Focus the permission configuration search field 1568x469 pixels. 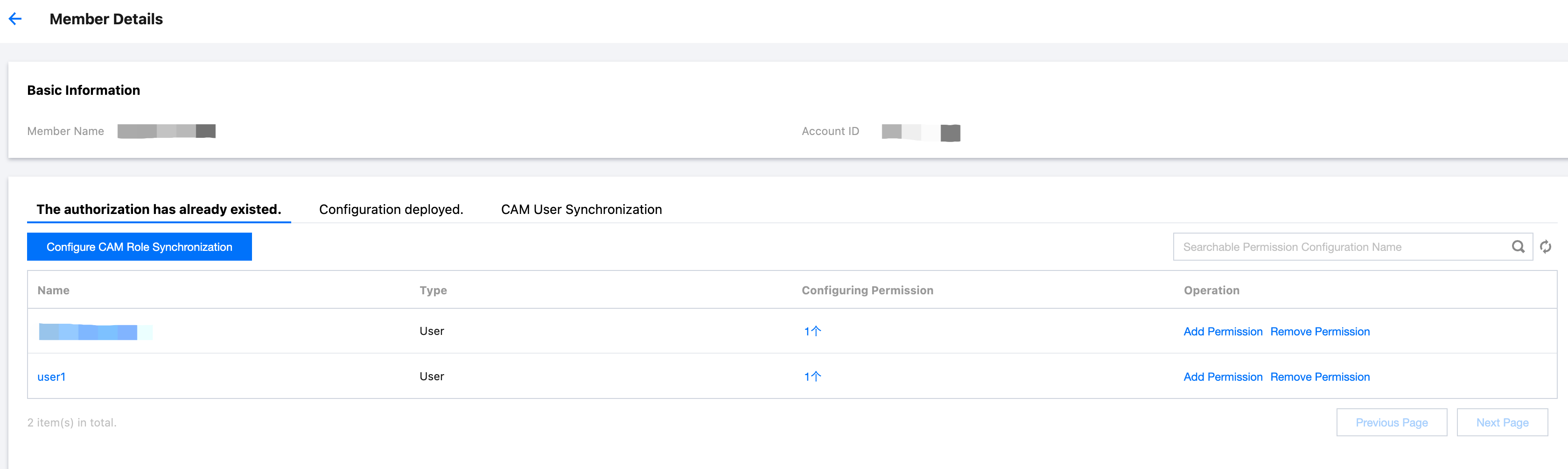pos(1339,247)
